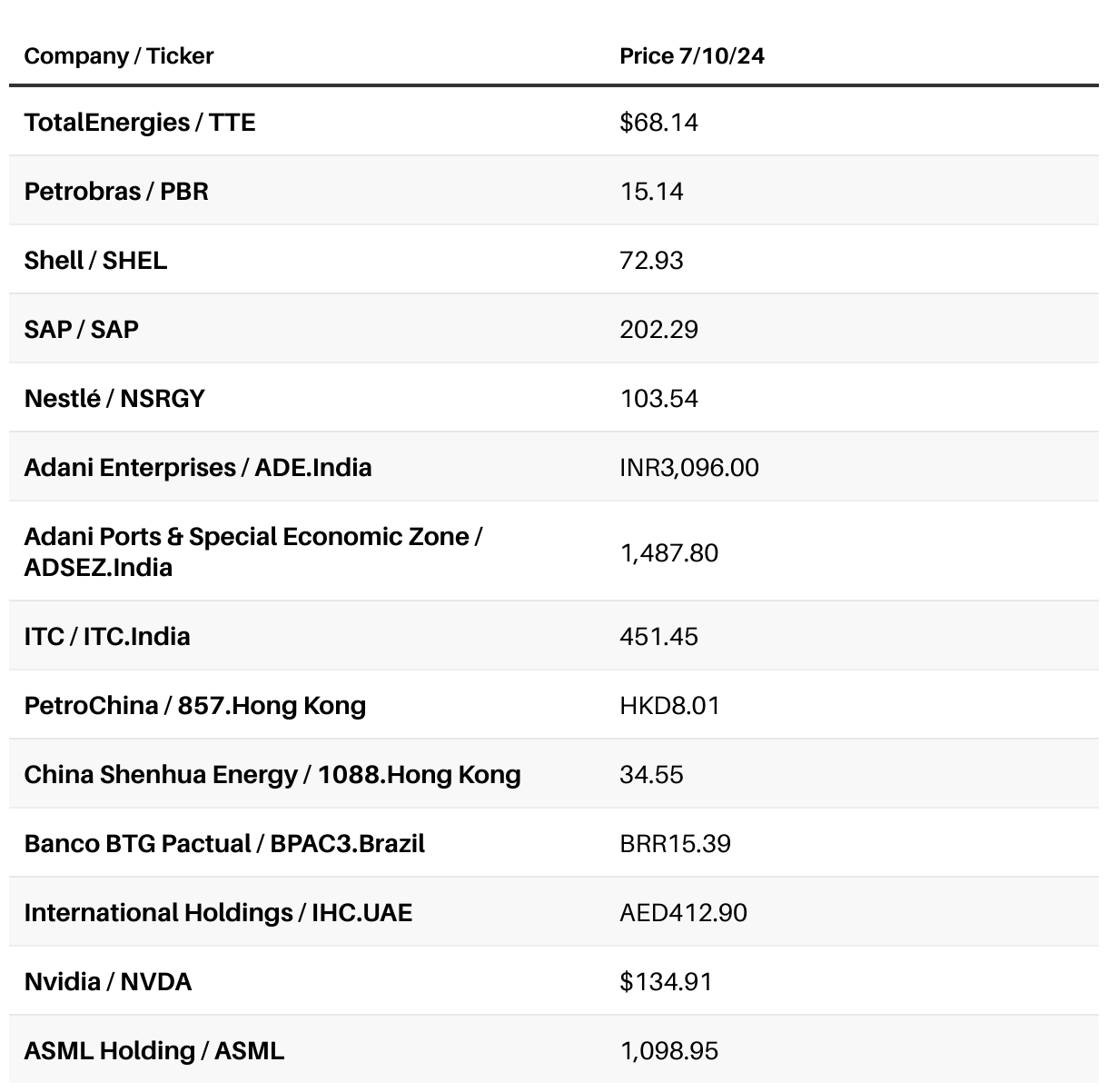Click the HKD8.01 PetroChina price

click(669, 706)
